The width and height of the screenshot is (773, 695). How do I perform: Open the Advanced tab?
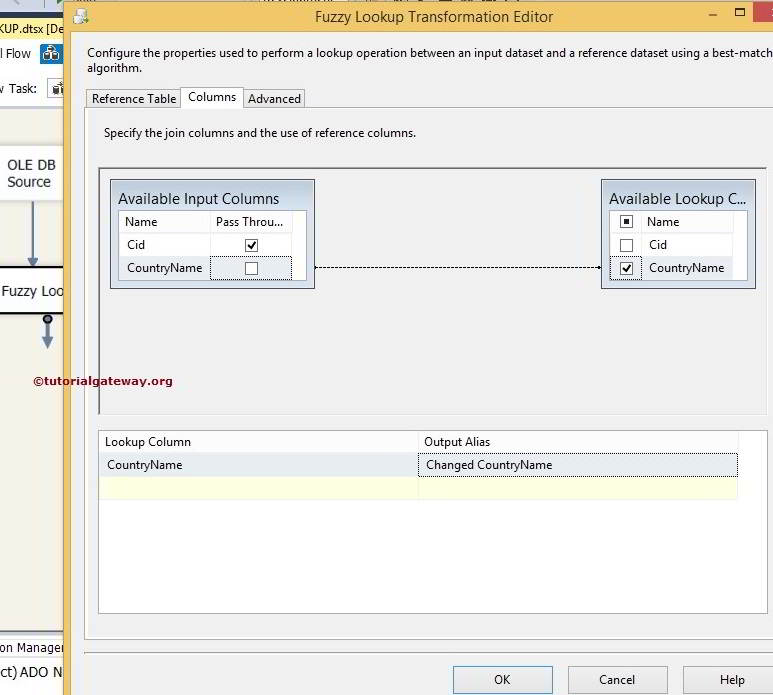274,99
